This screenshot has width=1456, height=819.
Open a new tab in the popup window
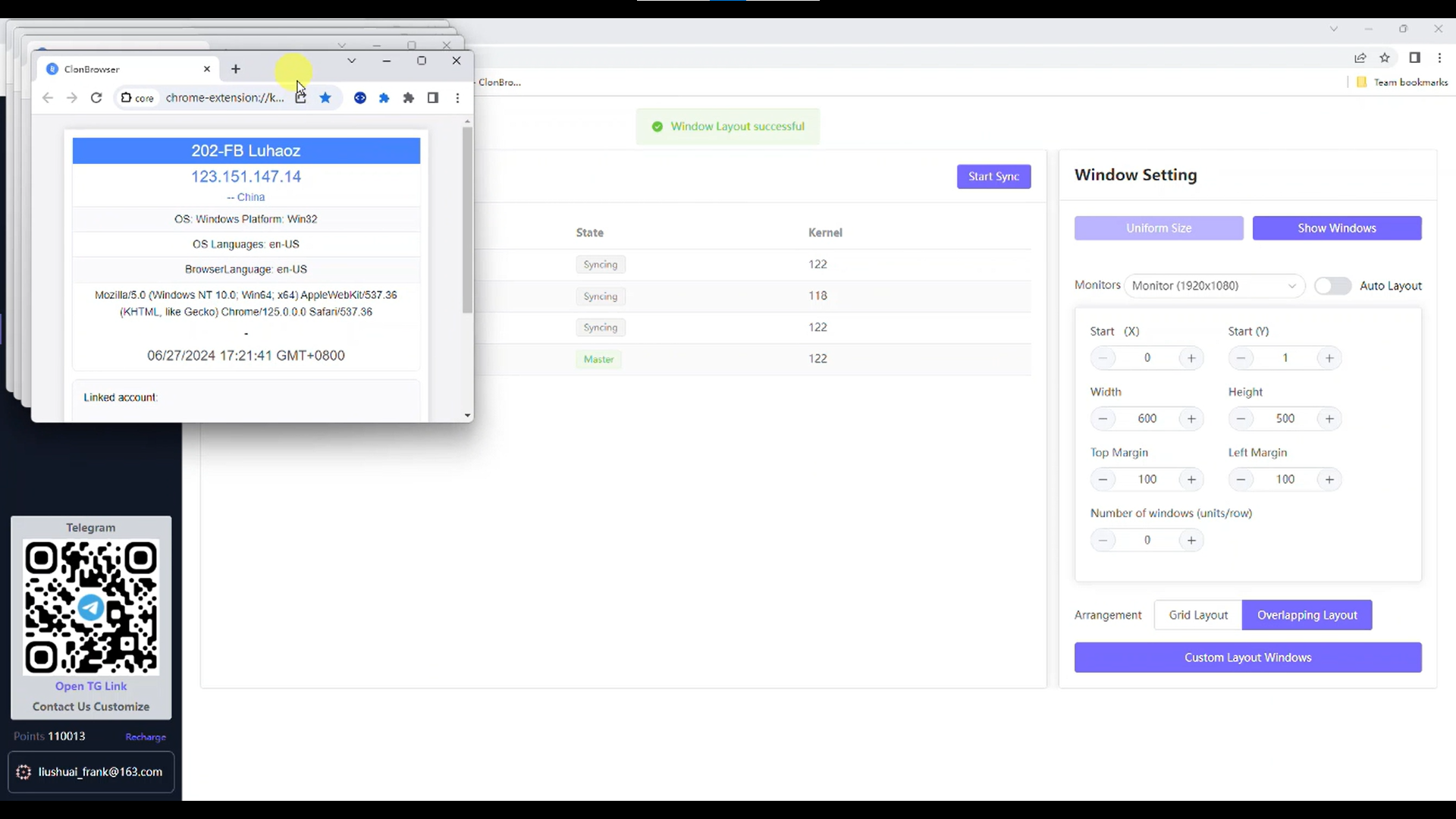(x=236, y=69)
